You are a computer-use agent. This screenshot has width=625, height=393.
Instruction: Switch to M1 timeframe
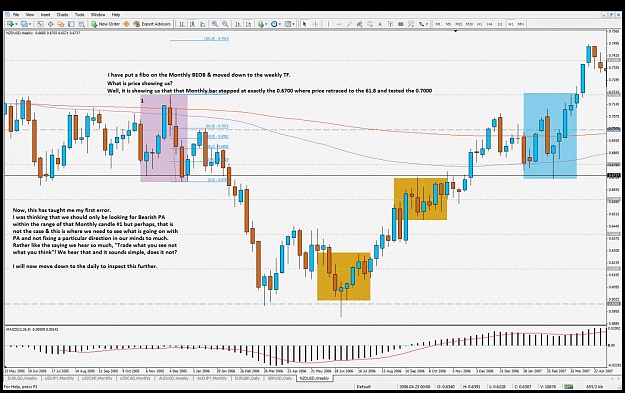[438, 24]
